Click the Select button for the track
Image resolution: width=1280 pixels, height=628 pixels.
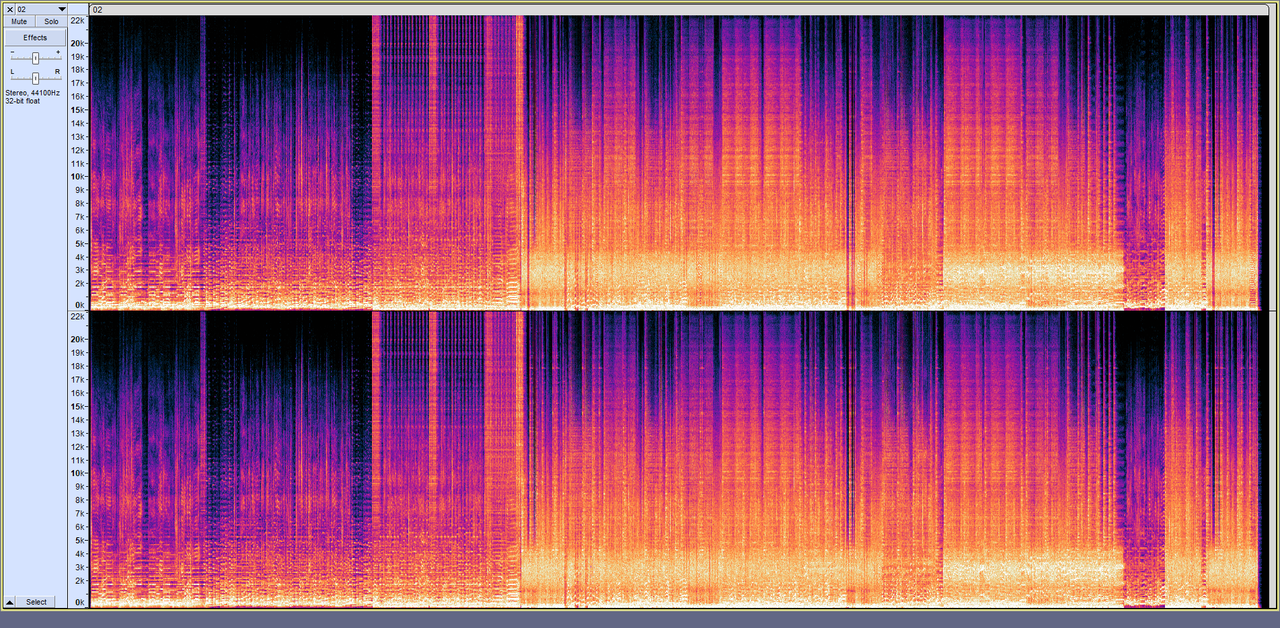[x=36, y=602]
